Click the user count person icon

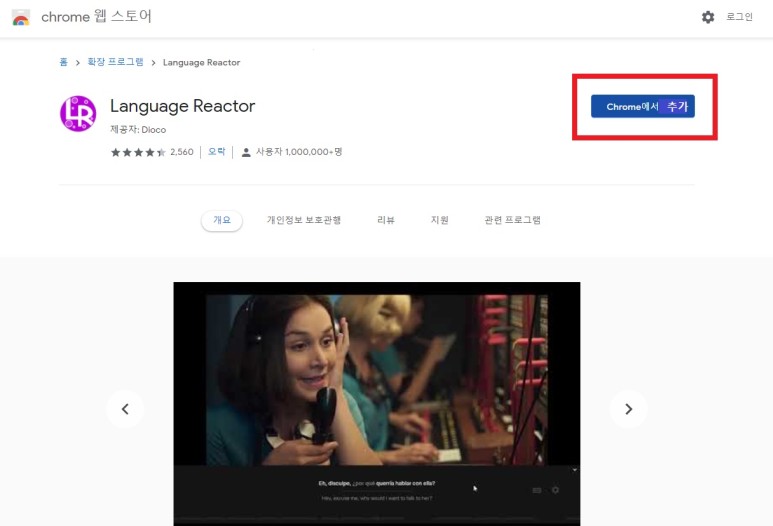click(x=246, y=152)
